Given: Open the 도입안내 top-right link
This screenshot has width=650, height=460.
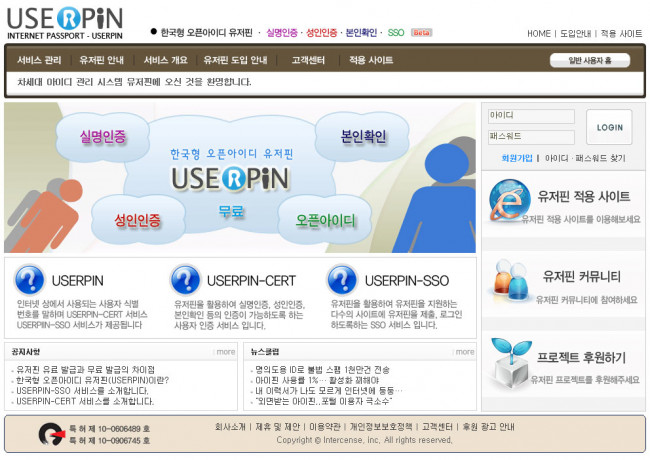Looking at the screenshot, I should [575, 34].
